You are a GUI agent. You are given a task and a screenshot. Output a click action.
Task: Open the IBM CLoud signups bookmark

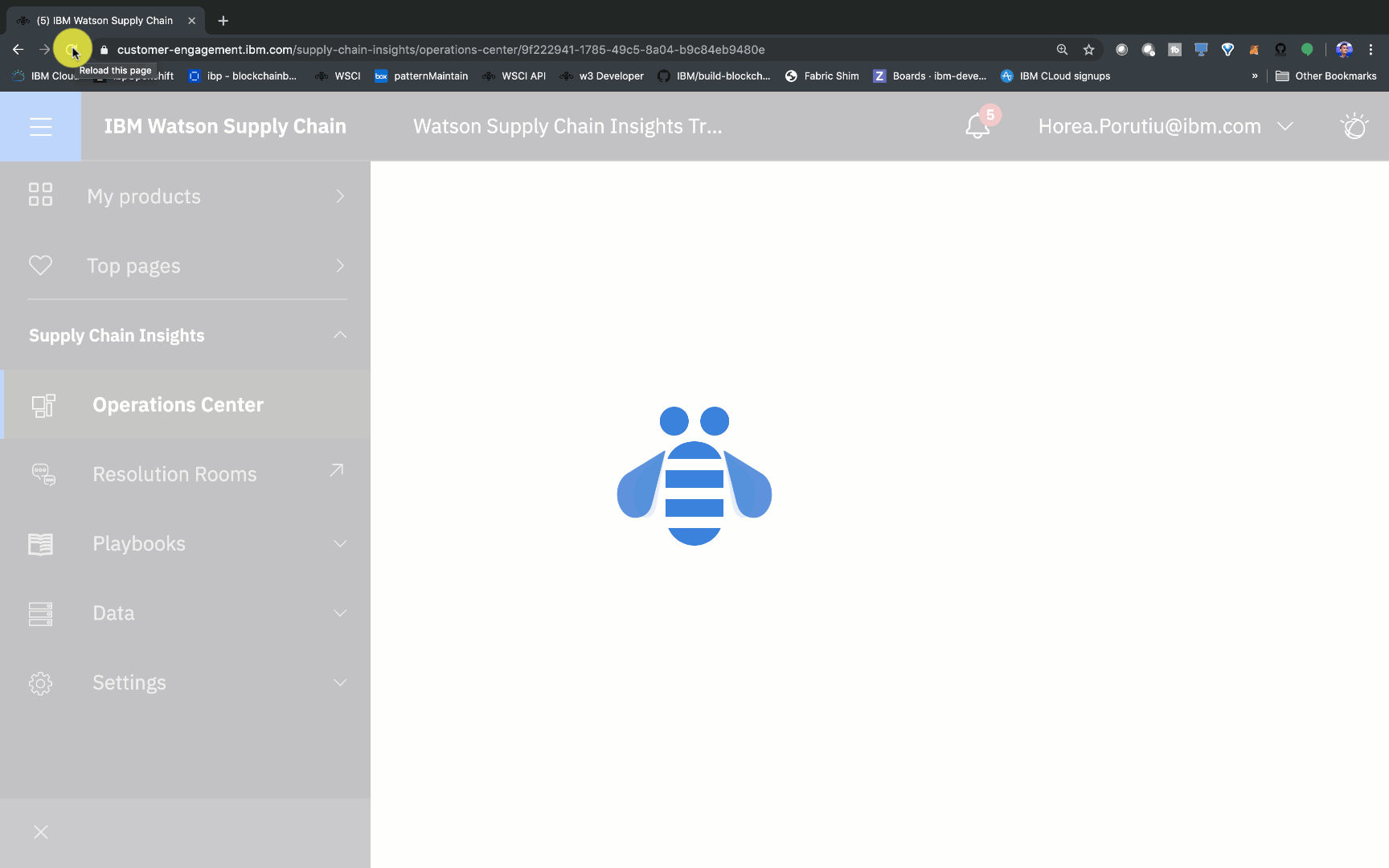click(x=1055, y=76)
